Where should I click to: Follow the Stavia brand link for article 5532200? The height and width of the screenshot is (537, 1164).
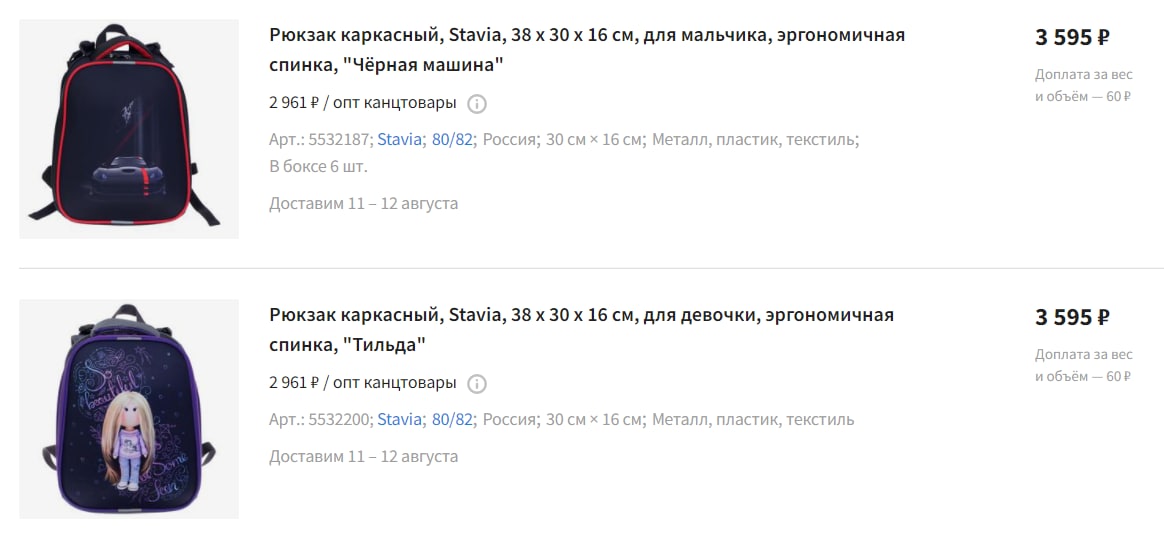tap(399, 420)
